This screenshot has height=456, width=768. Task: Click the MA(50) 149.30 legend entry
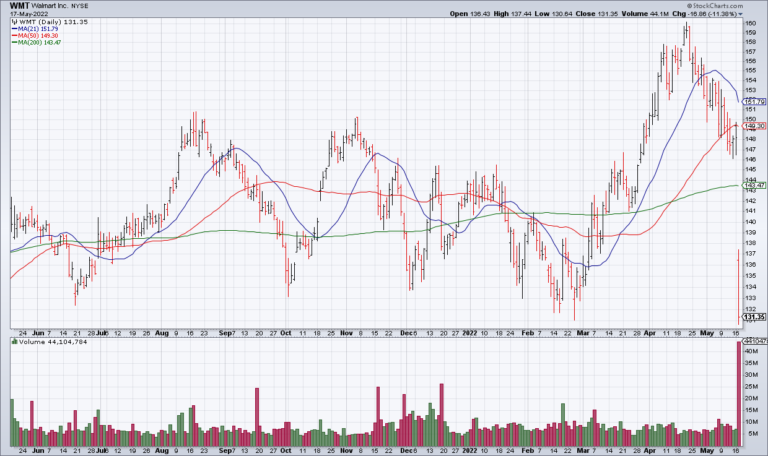35,36
